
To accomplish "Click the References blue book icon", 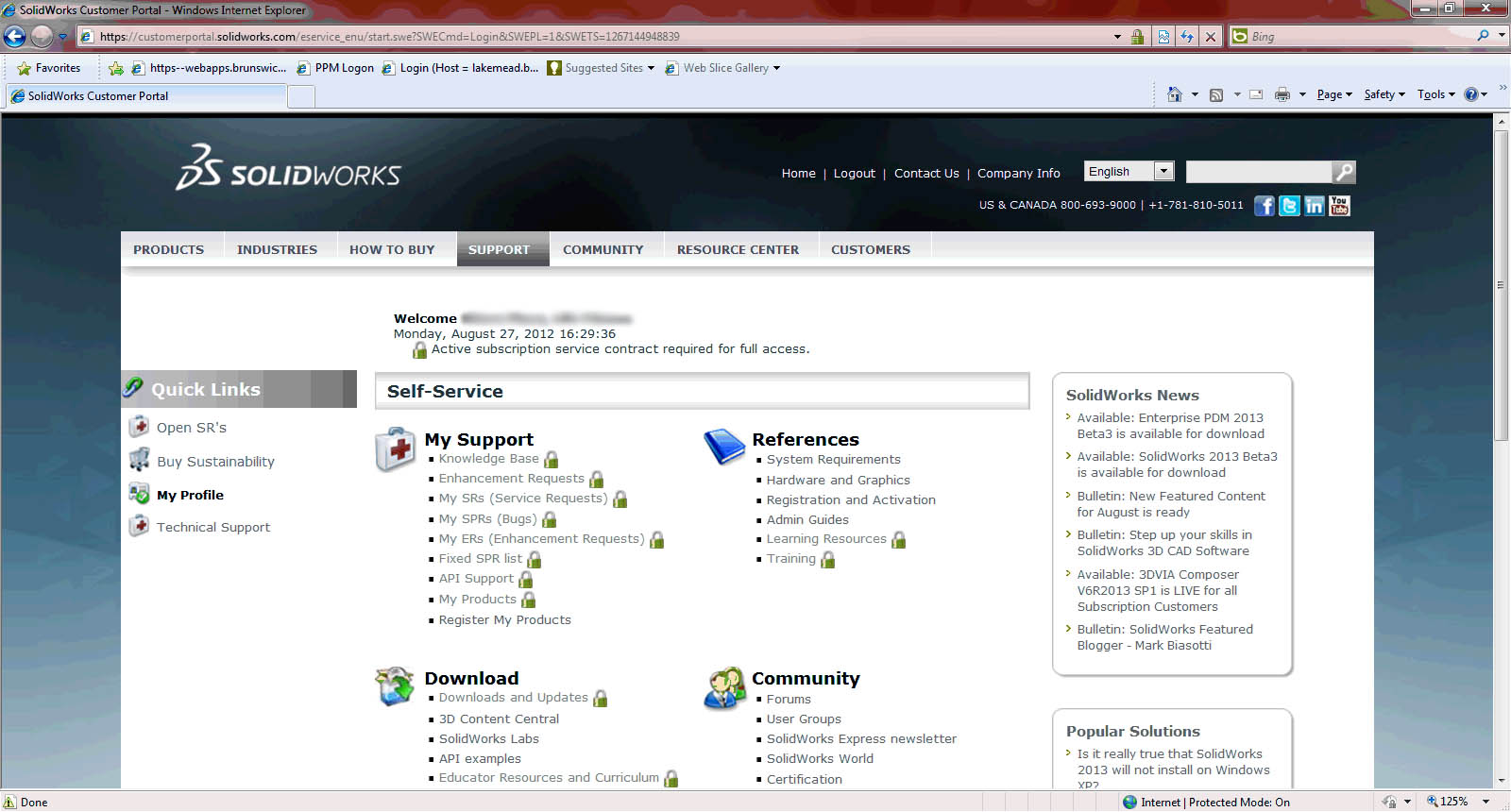I will pos(724,447).
